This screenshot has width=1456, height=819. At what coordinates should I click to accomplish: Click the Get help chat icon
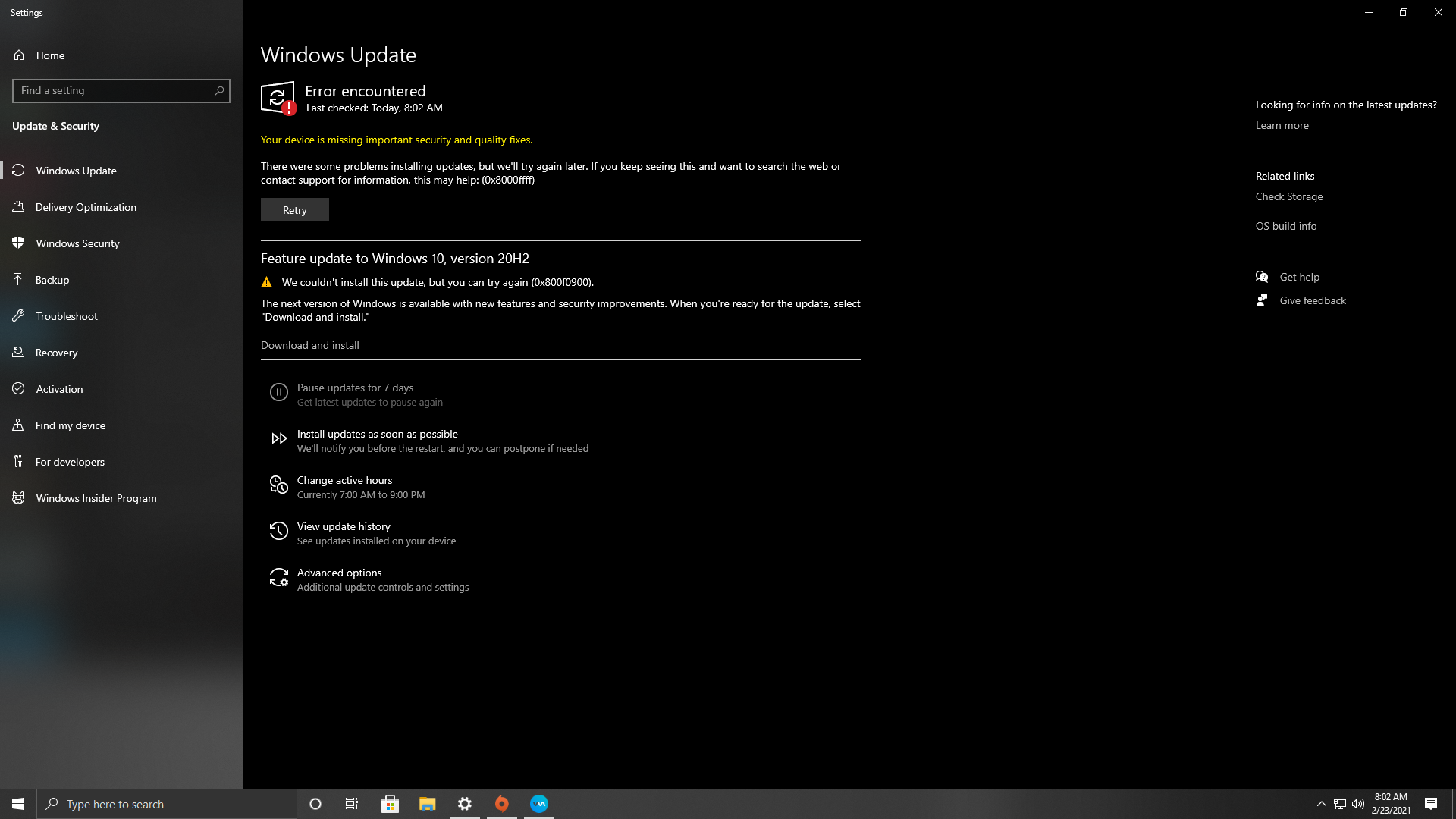(x=1262, y=277)
